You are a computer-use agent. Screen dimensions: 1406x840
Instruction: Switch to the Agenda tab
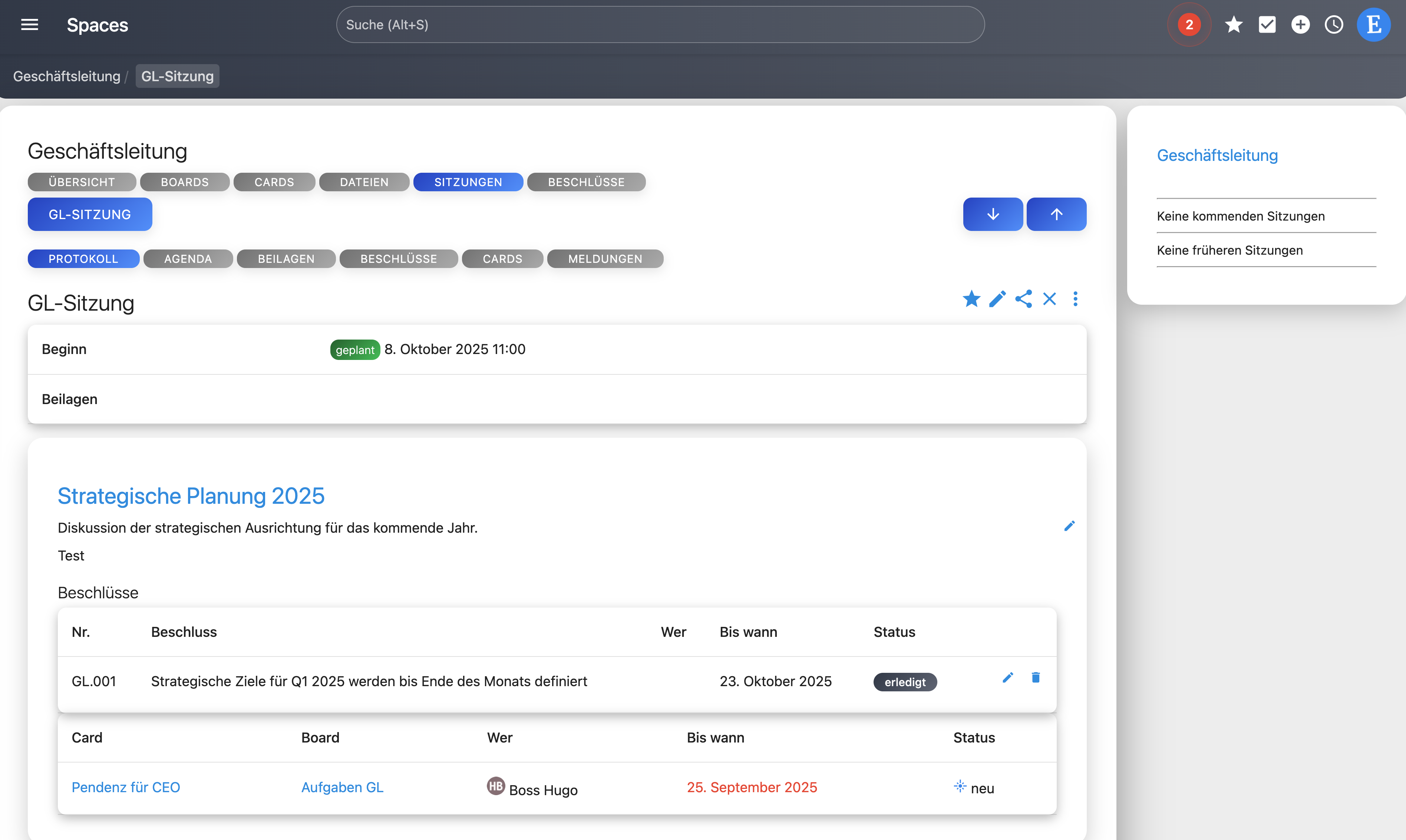click(188, 259)
